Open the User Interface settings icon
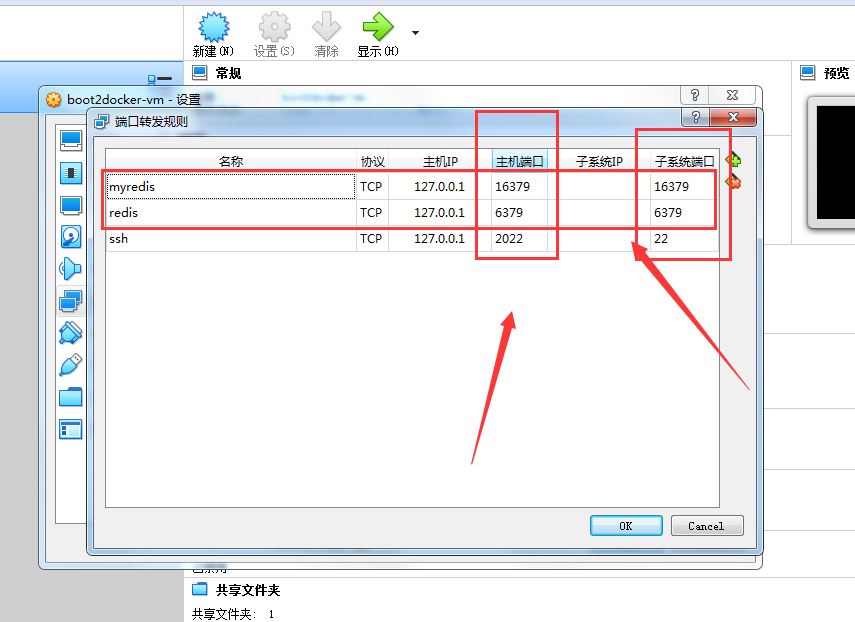Screen dimensions: 855x622 pyautogui.click(x=71, y=430)
